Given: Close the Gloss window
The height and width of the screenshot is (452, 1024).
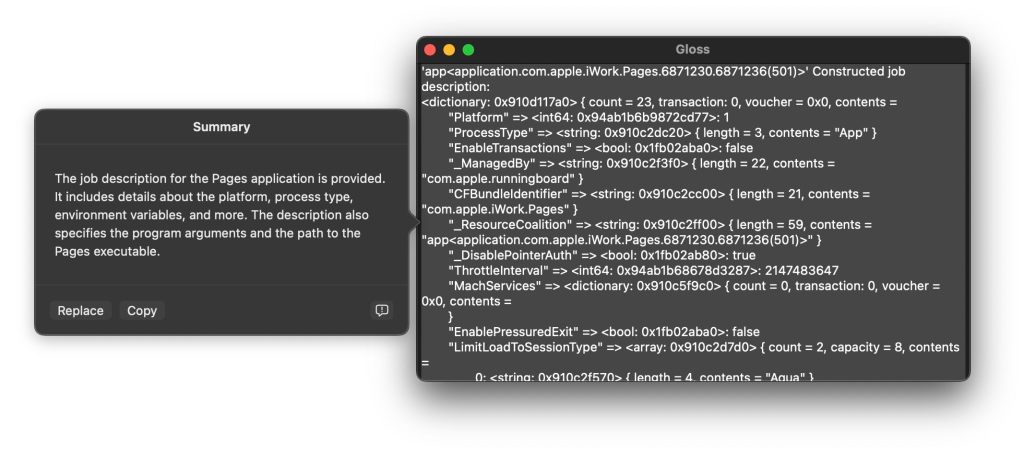Looking at the screenshot, I should pos(430,50).
